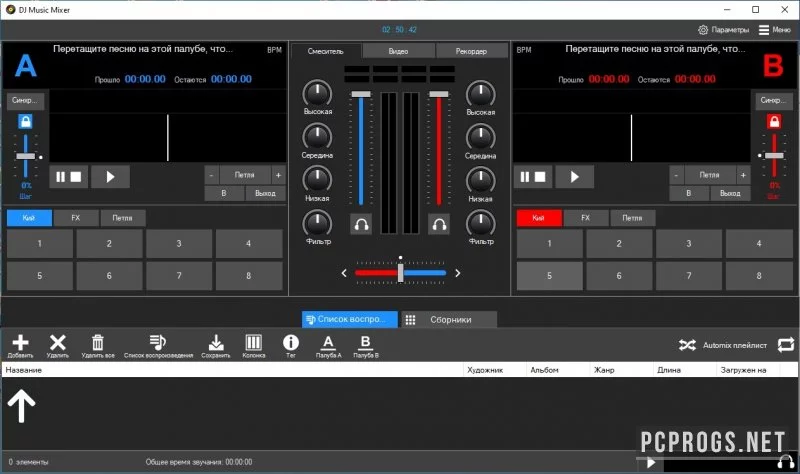Click deck A Синхр sync button
Viewport: 800px width, 474px height.
pyautogui.click(x=25, y=100)
